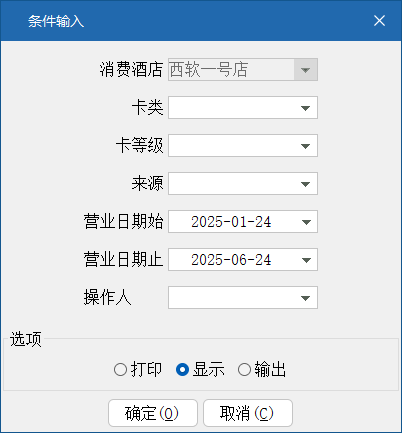Viewport: 402px width, 433px height.
Task: Open the 营业日期止 date picker arrow
Action: click(305, 260)
